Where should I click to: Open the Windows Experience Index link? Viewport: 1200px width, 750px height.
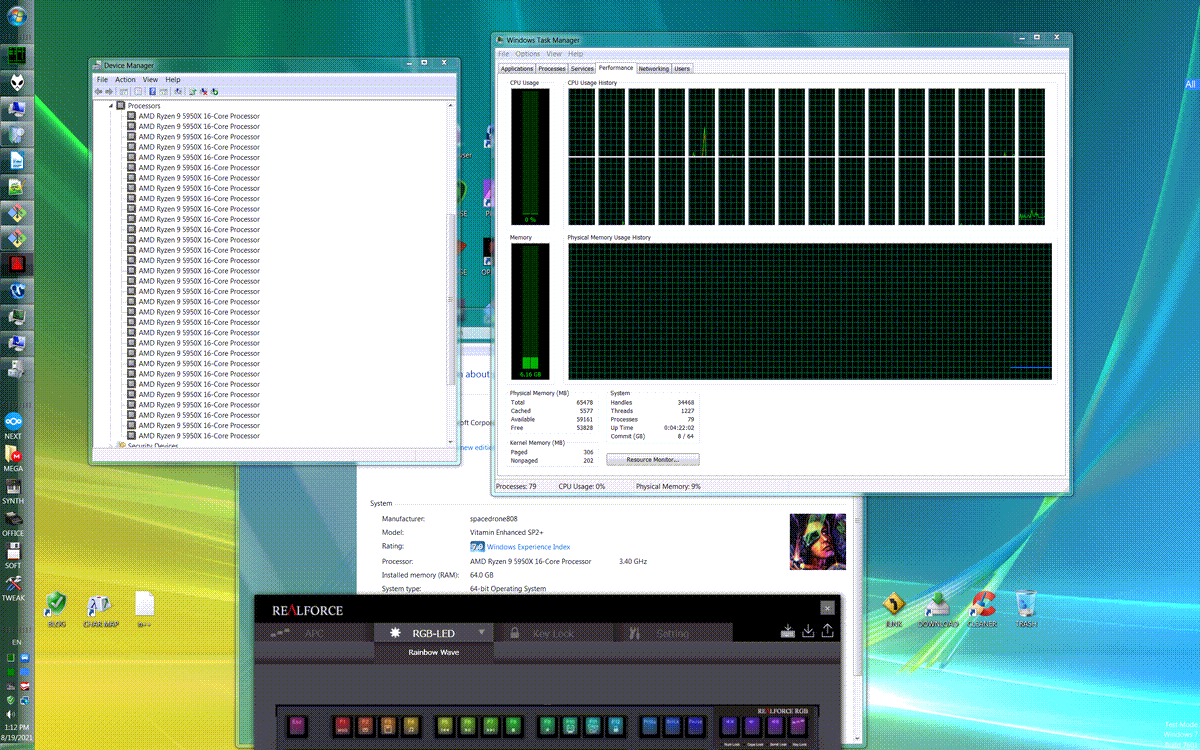click(x=529, y=547)
